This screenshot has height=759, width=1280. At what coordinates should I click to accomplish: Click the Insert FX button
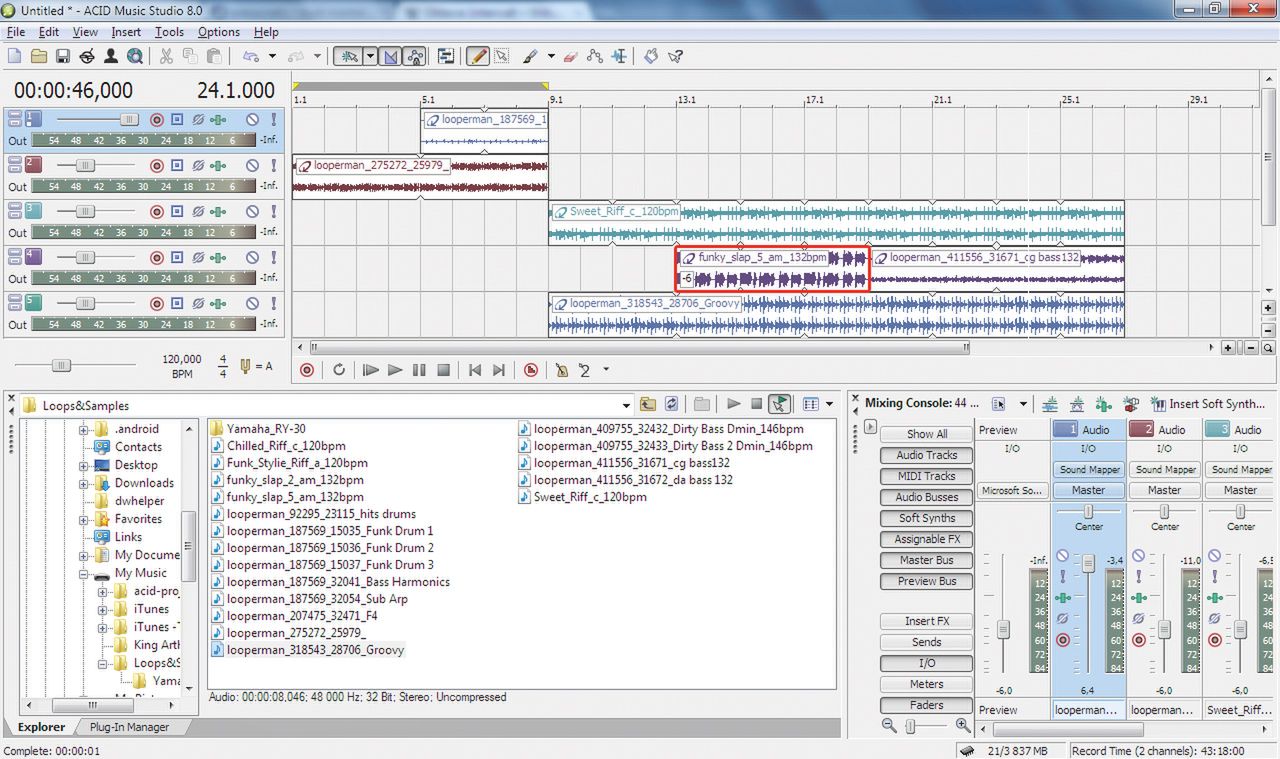coord(927,621)
